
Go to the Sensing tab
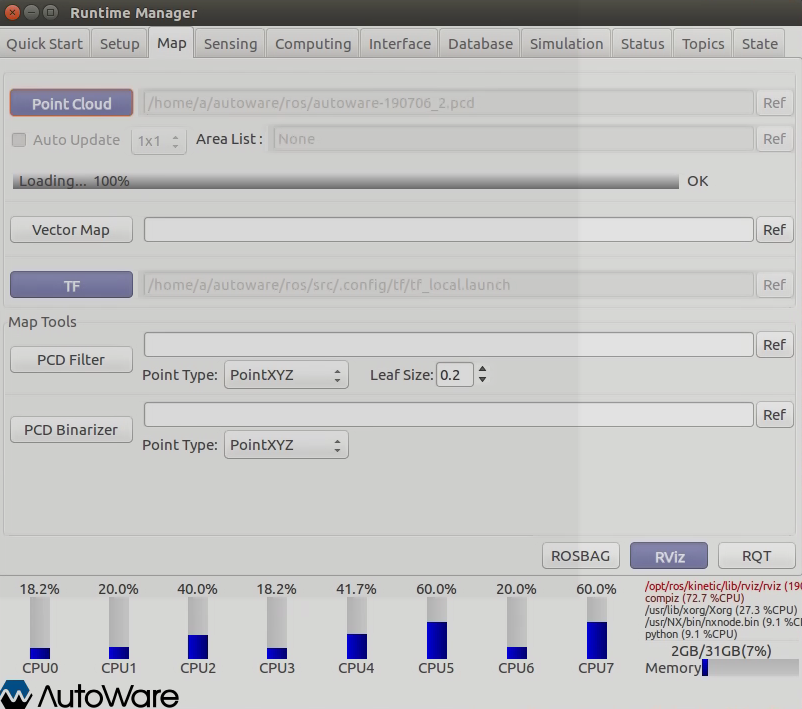tap(231, 44)
